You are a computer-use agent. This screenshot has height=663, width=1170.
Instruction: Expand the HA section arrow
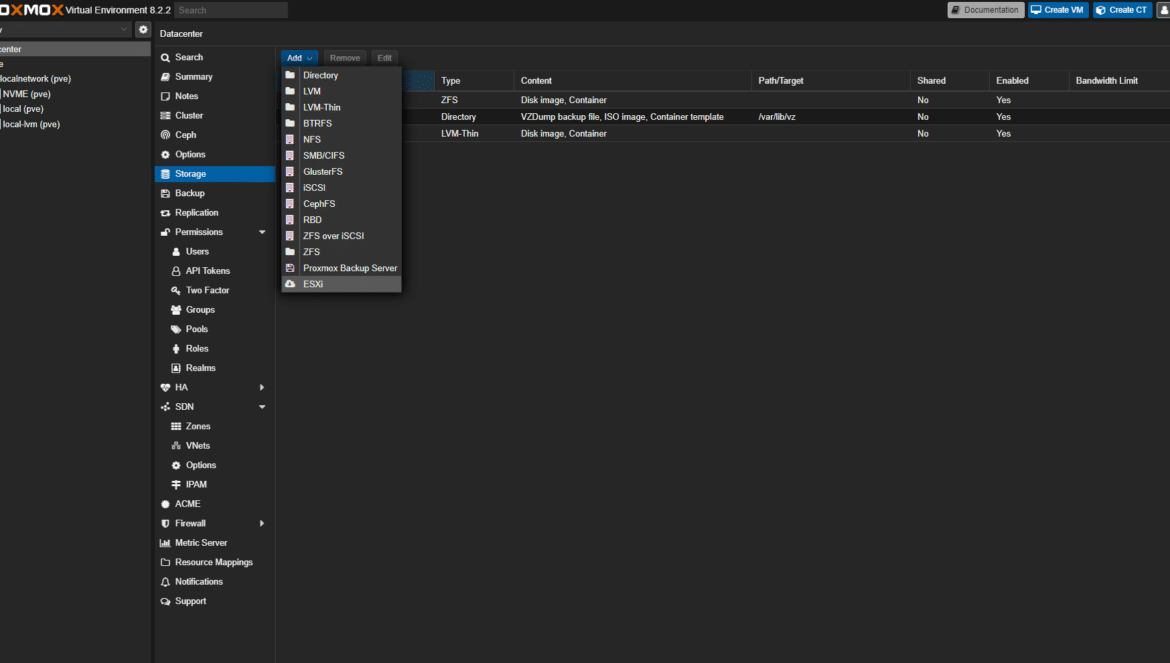[262, 387]
